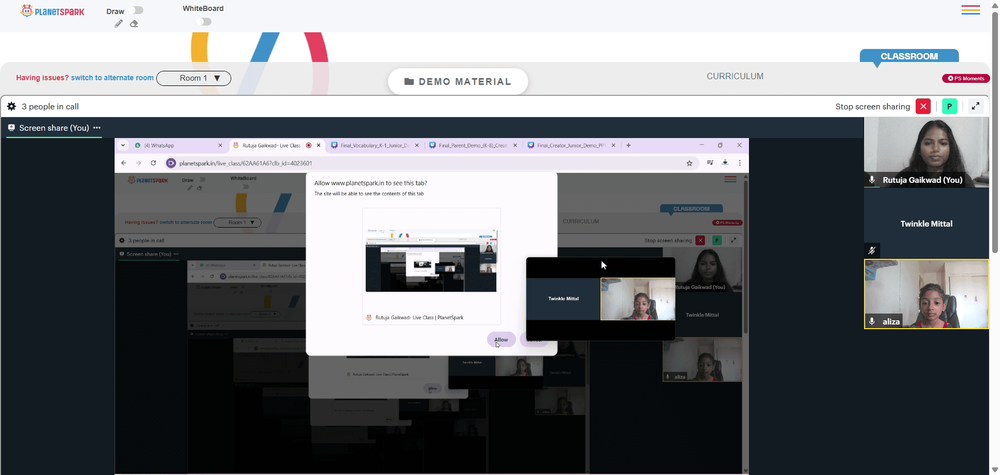Stop screen sharing with red X

[923, 106]
